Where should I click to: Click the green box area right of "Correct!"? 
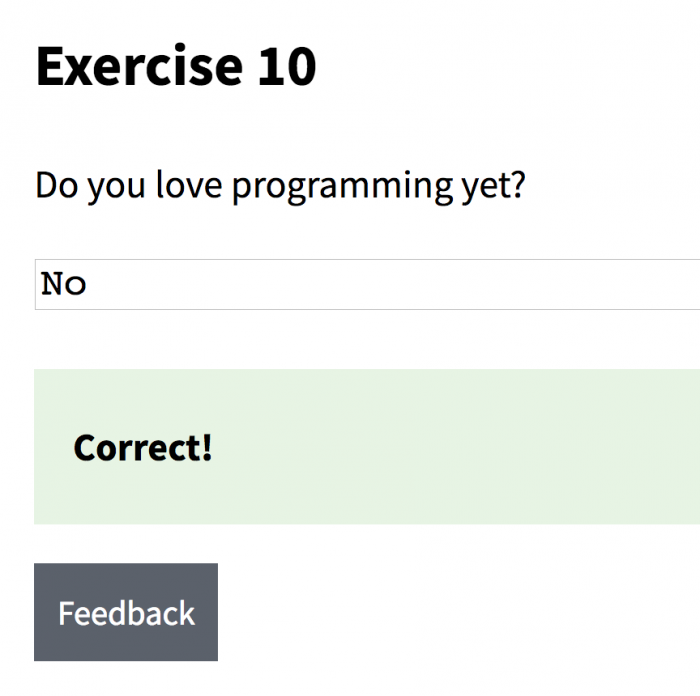[455, 448]
